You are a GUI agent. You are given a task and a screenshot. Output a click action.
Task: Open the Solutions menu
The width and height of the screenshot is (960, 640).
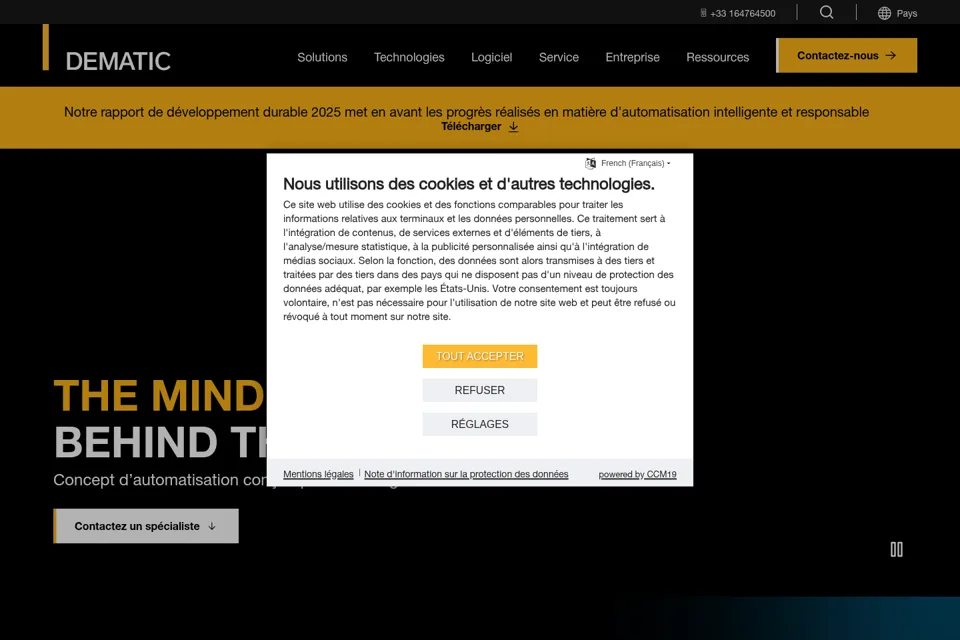322,57
